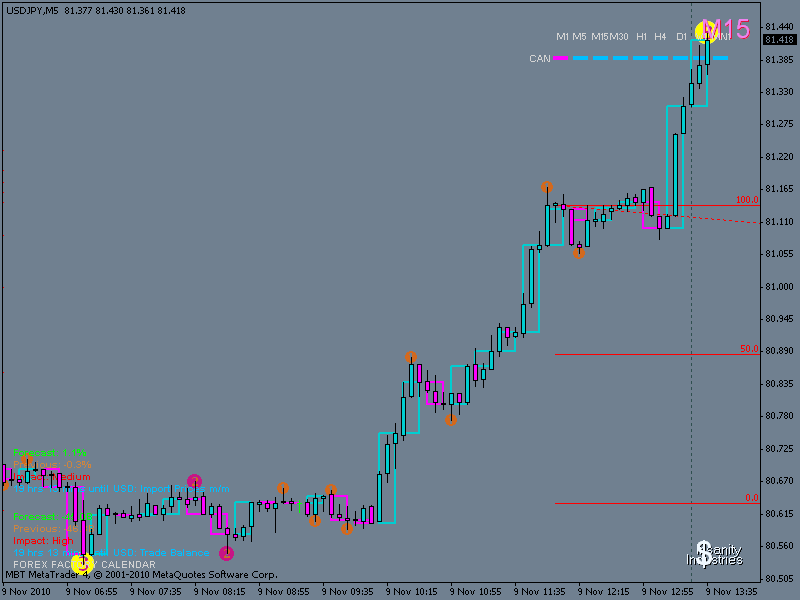The width and height of the screenshot is (800, 600).
Task: Click the 9 Nov 07:35 time label
Action: click(155, 592)
